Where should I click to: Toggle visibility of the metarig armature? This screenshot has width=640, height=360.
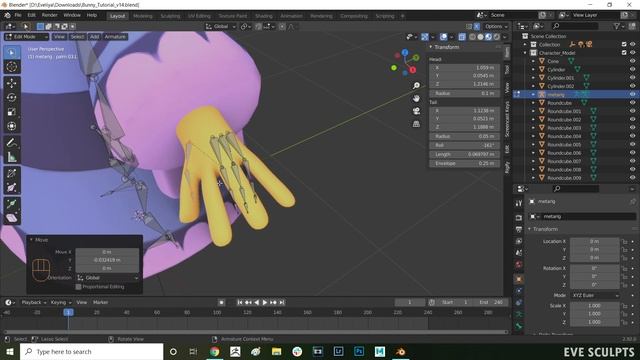632,94
